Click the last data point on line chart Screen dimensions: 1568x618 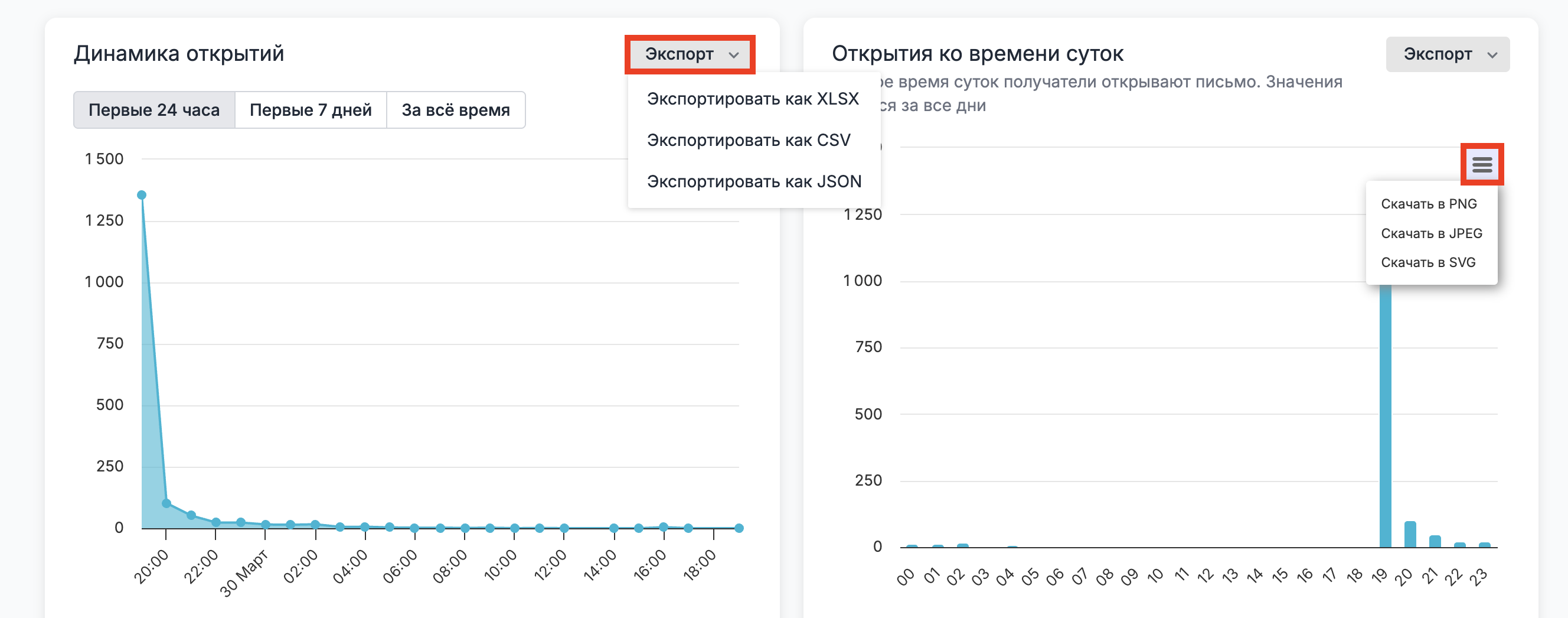739,528
